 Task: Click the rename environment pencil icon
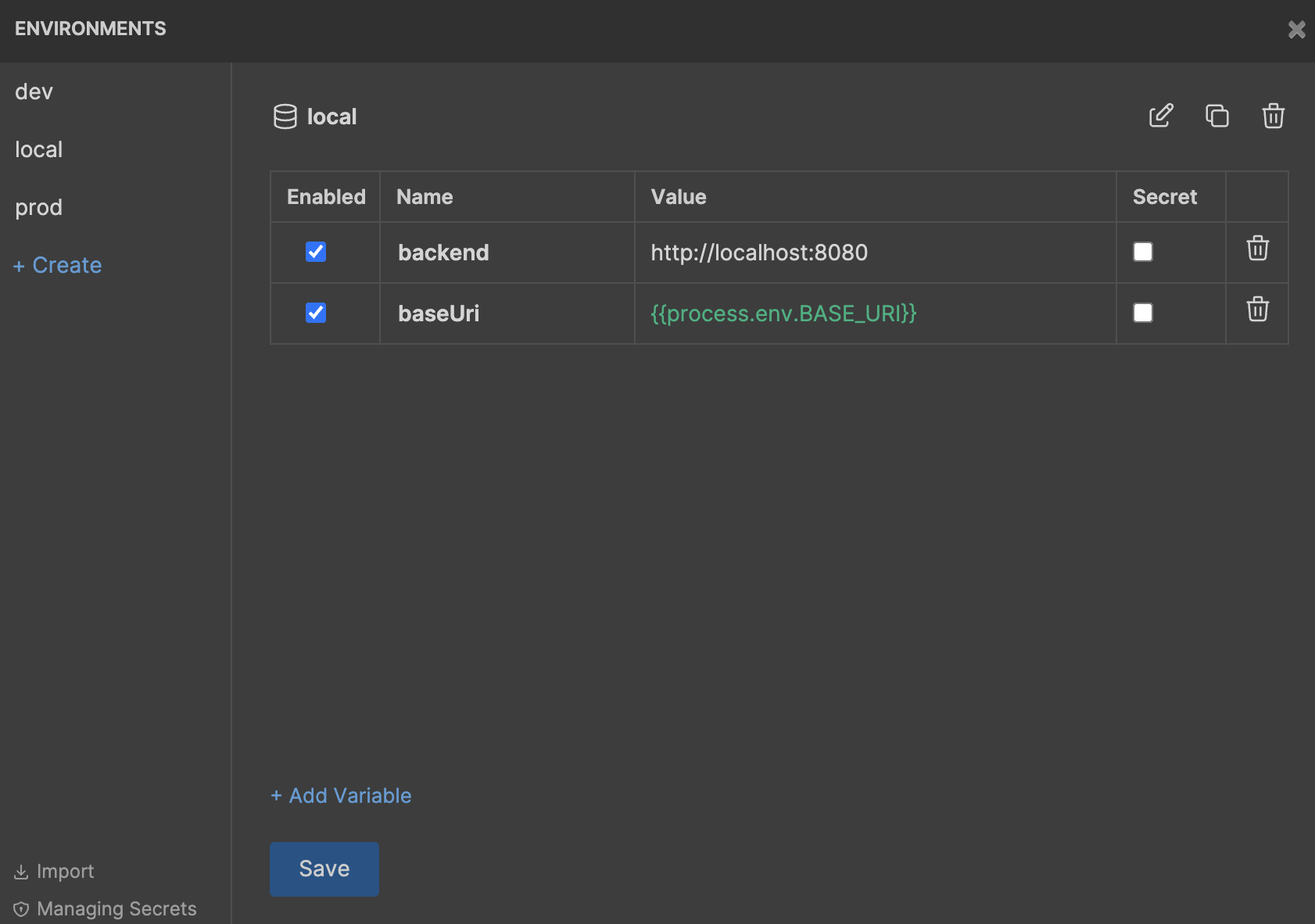(1161, 116)
